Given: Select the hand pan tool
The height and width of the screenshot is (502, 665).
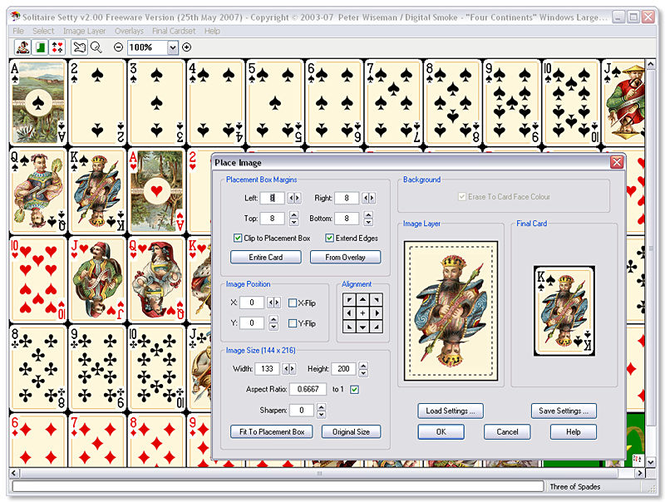Looking at the screenshot, I should (x=80, y=47).
